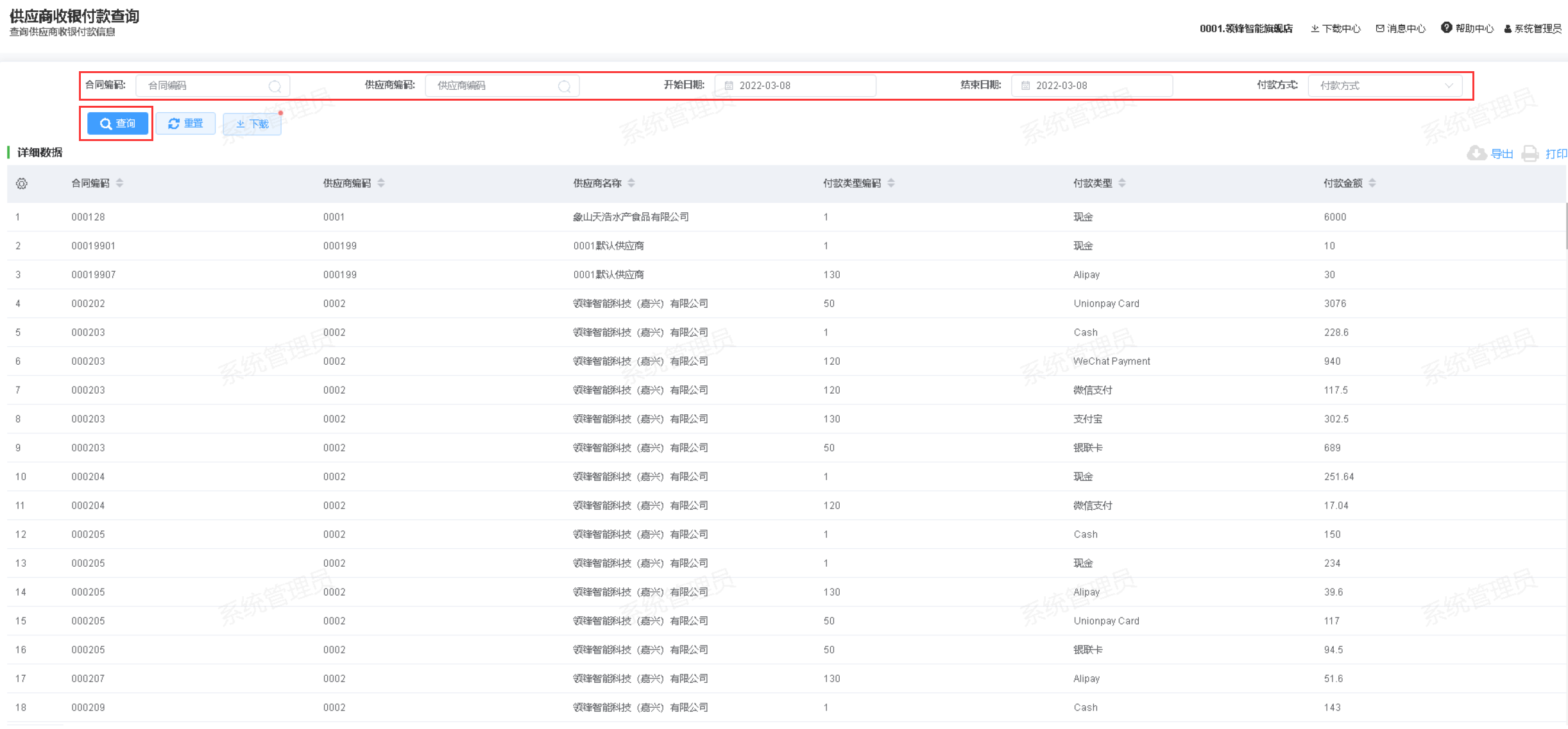Click the magnifier icon in 合同编码 field
Screen dimensions: 1568x729
(x=275, y=86)
